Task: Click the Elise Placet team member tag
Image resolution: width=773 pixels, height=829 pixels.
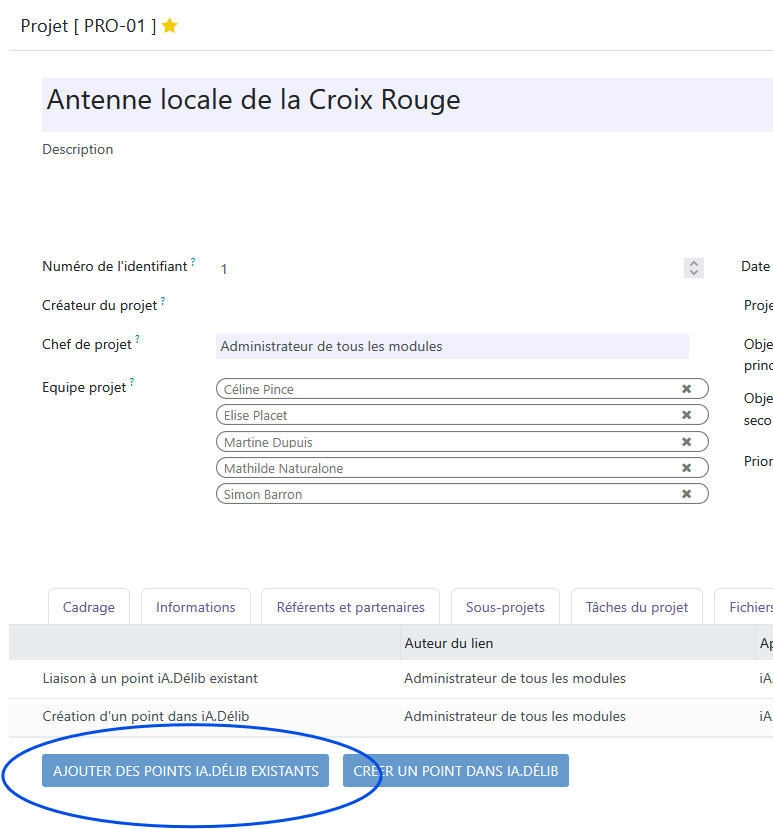Action: pos(462,415)
